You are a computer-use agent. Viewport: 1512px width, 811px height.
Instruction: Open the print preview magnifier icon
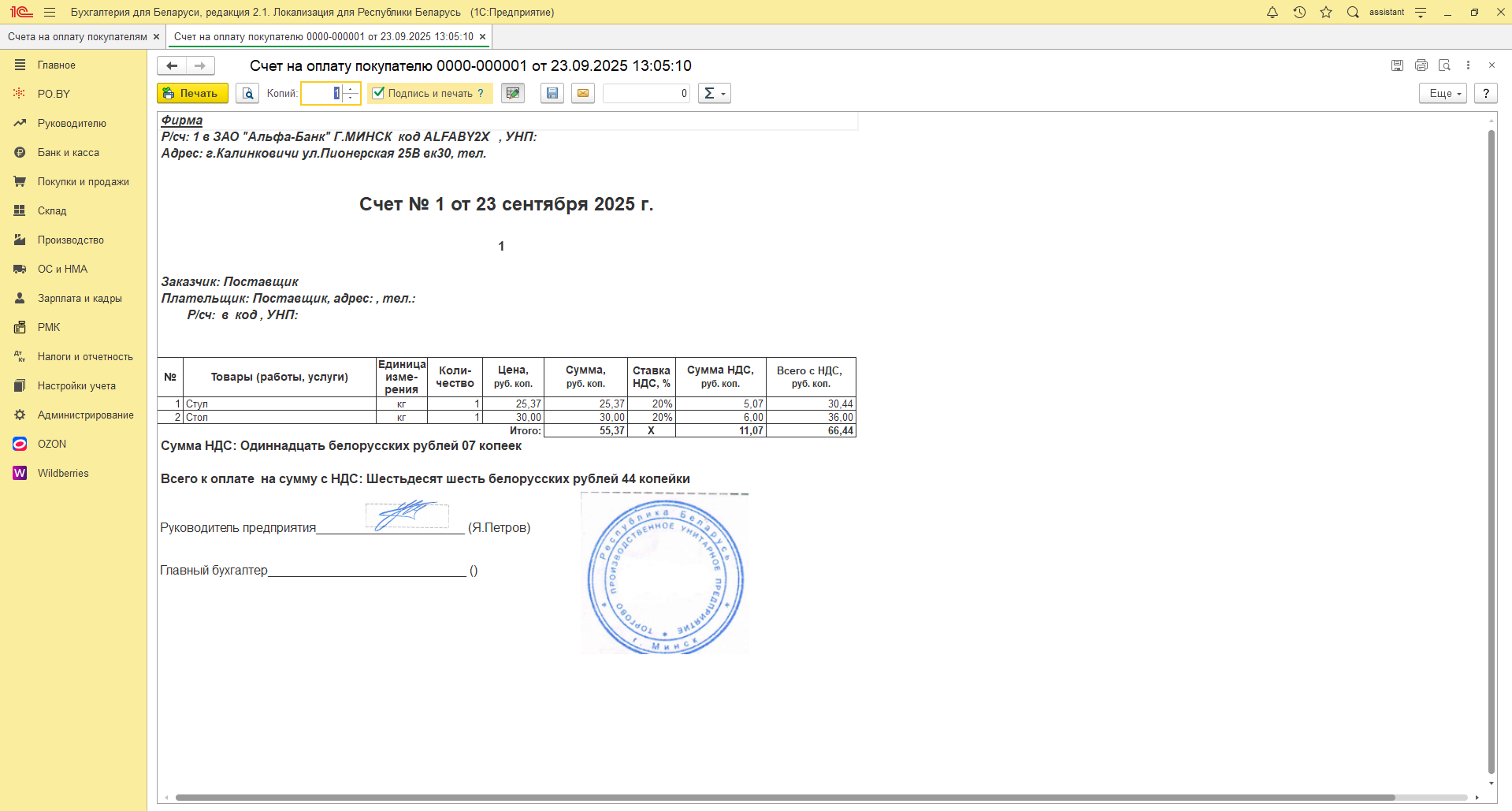(247, 94)
